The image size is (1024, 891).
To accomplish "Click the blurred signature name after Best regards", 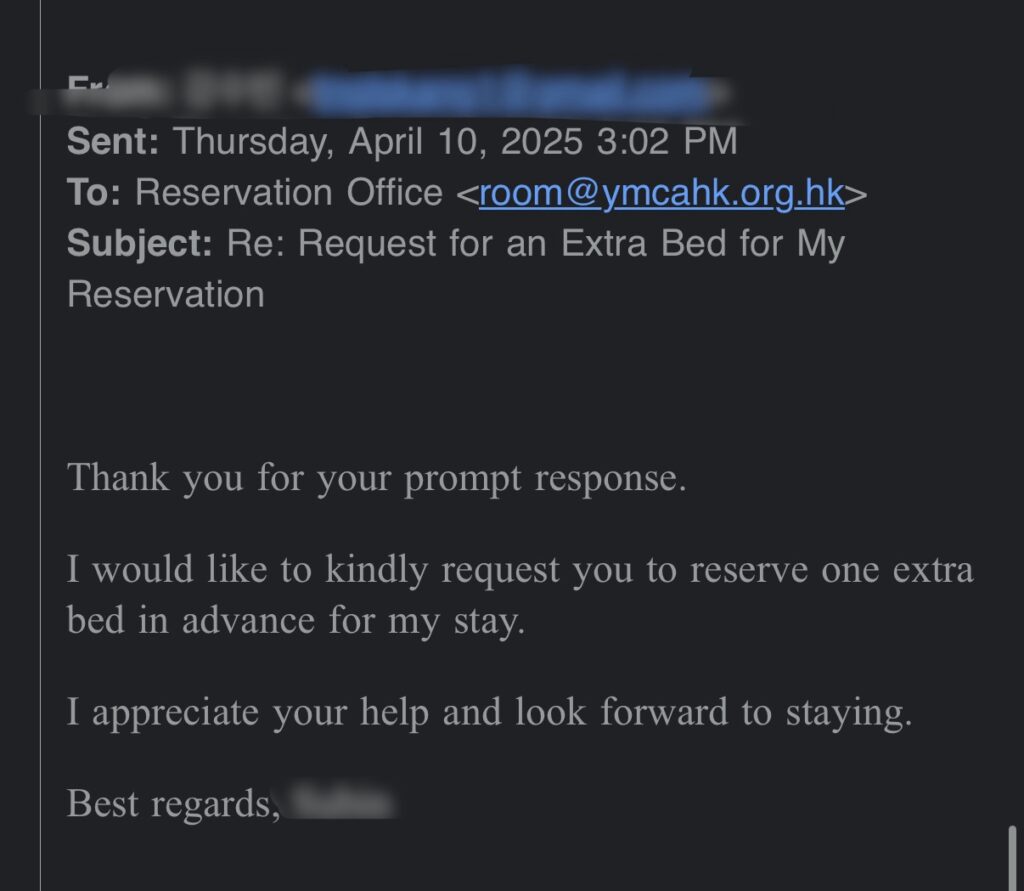I will coord(342,803).
